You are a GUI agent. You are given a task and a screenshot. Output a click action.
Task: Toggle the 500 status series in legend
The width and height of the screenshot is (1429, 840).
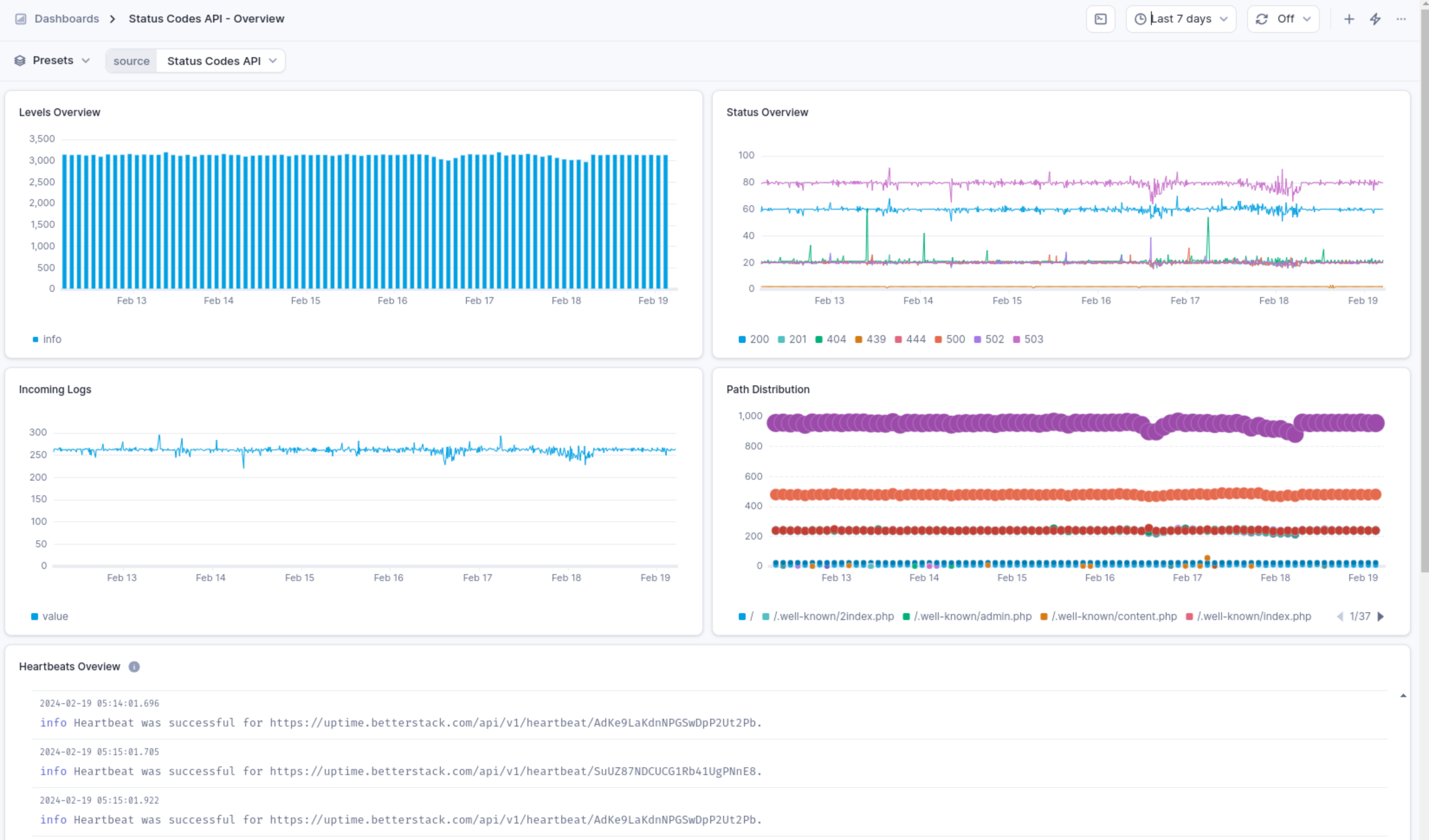950,339
